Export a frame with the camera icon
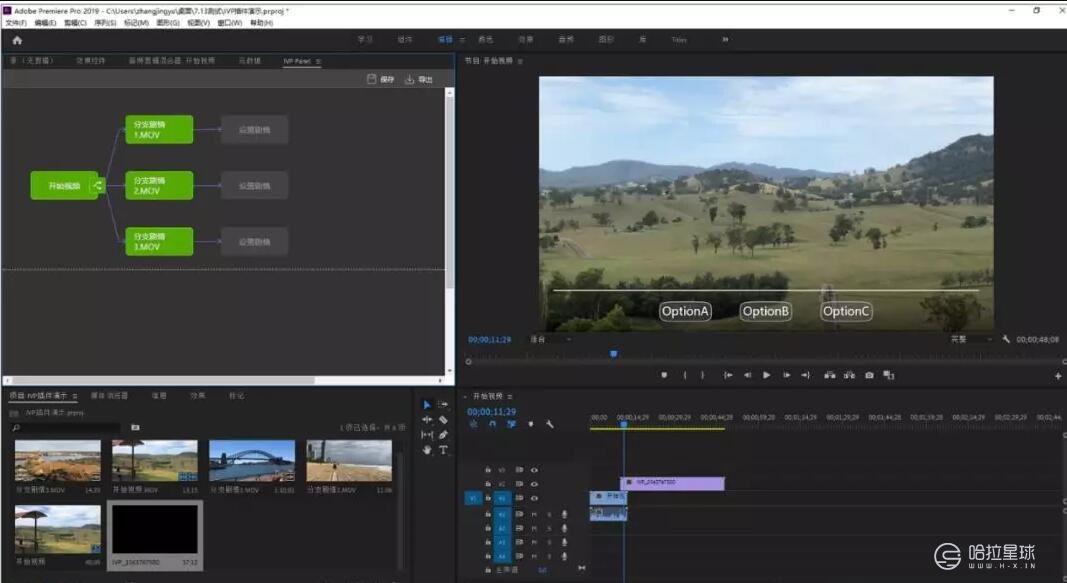 point(869,375)
